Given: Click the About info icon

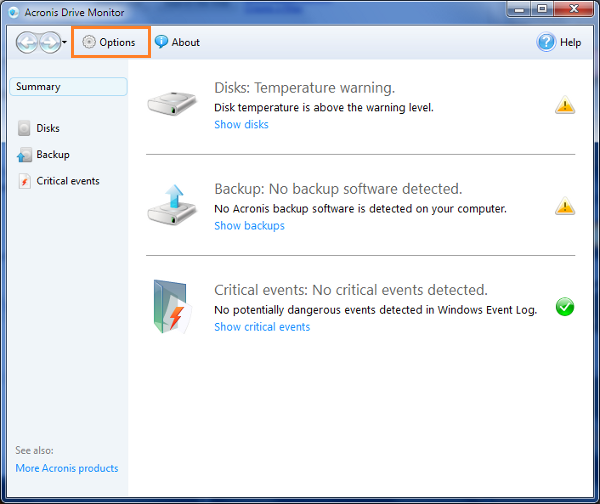Looking at the screenshot, I should (161, 42).
